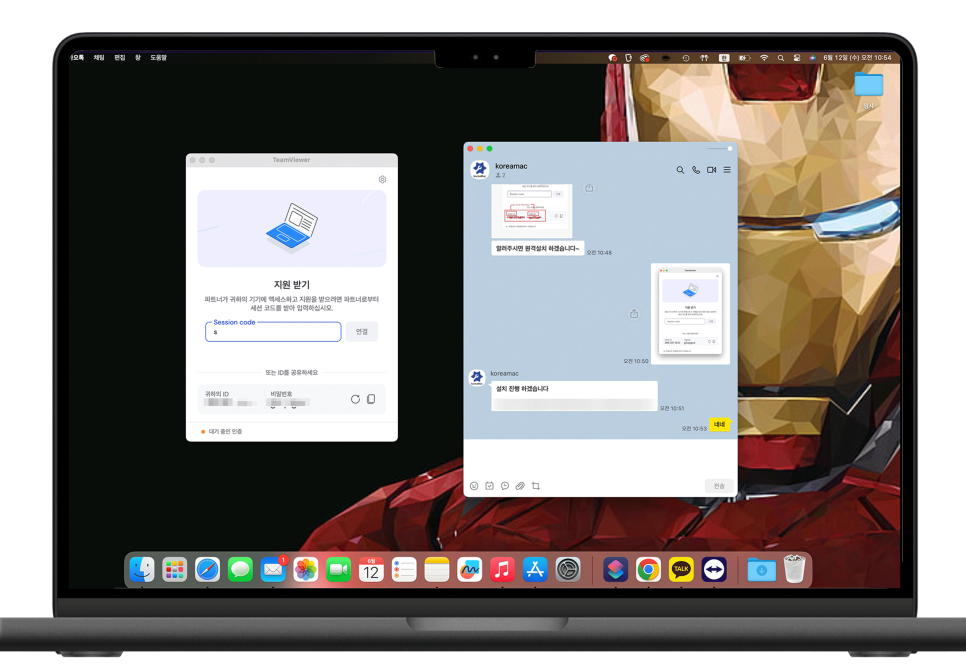Viewport: 966px width, 669px height.
Task: Open the KakaoTalk chat hamburger menu
Action: (727, 170)
